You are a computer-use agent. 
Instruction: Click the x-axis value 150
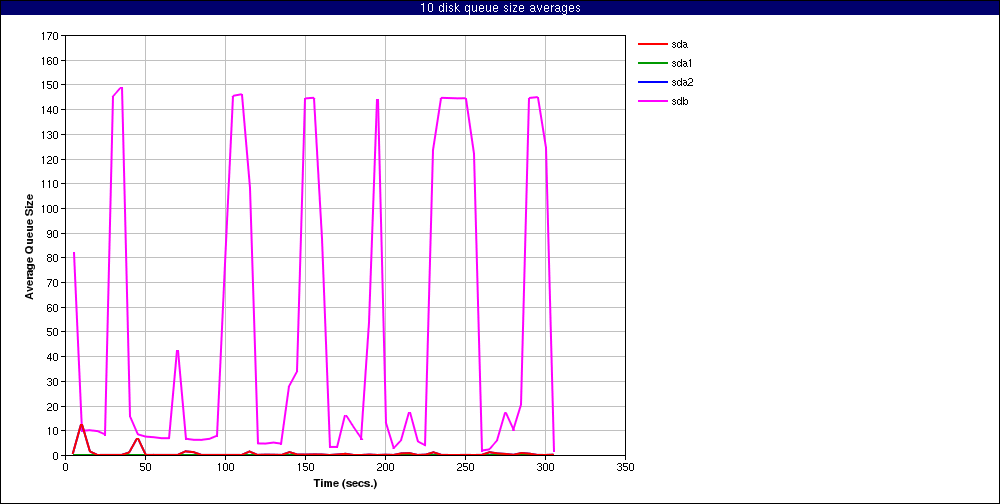305,467
